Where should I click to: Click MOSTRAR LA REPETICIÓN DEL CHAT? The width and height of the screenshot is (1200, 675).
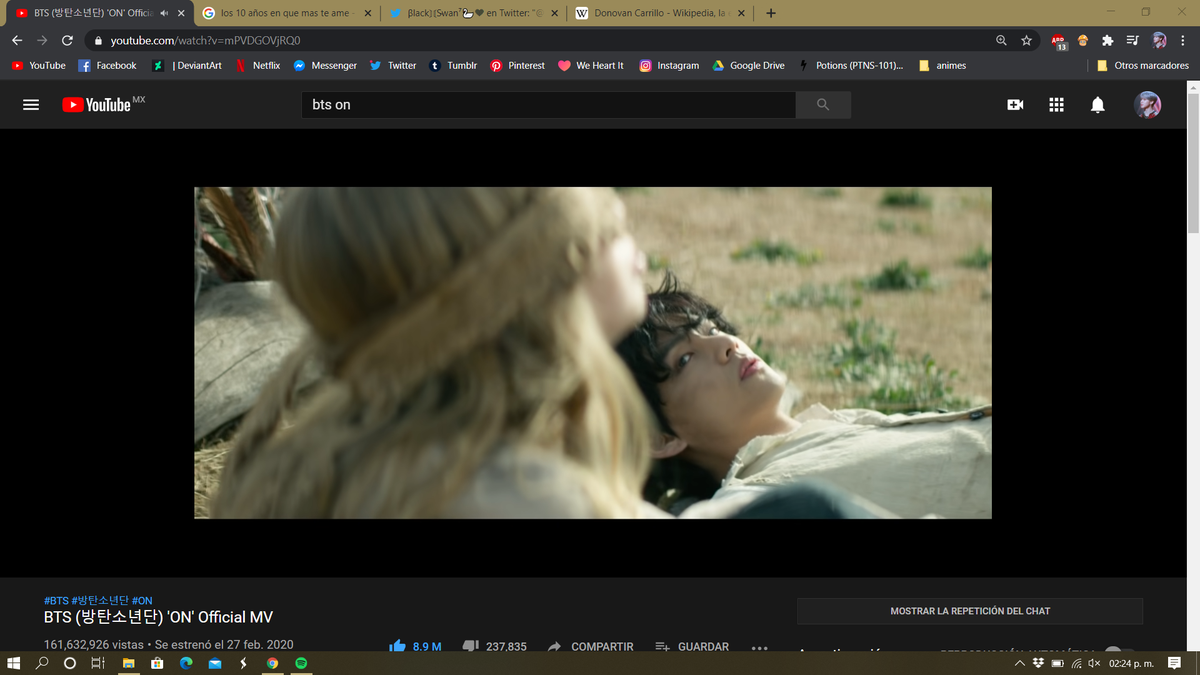click(970, 611)
